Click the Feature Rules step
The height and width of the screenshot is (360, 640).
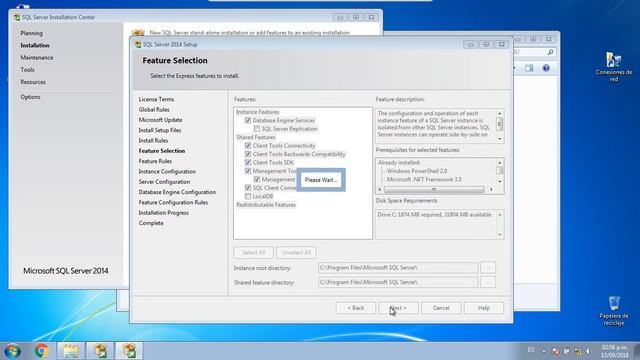[155, 161]
